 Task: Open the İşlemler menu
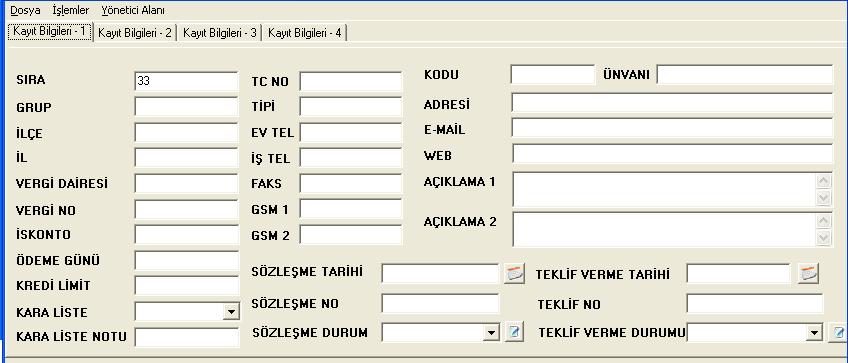click(71, 10)
